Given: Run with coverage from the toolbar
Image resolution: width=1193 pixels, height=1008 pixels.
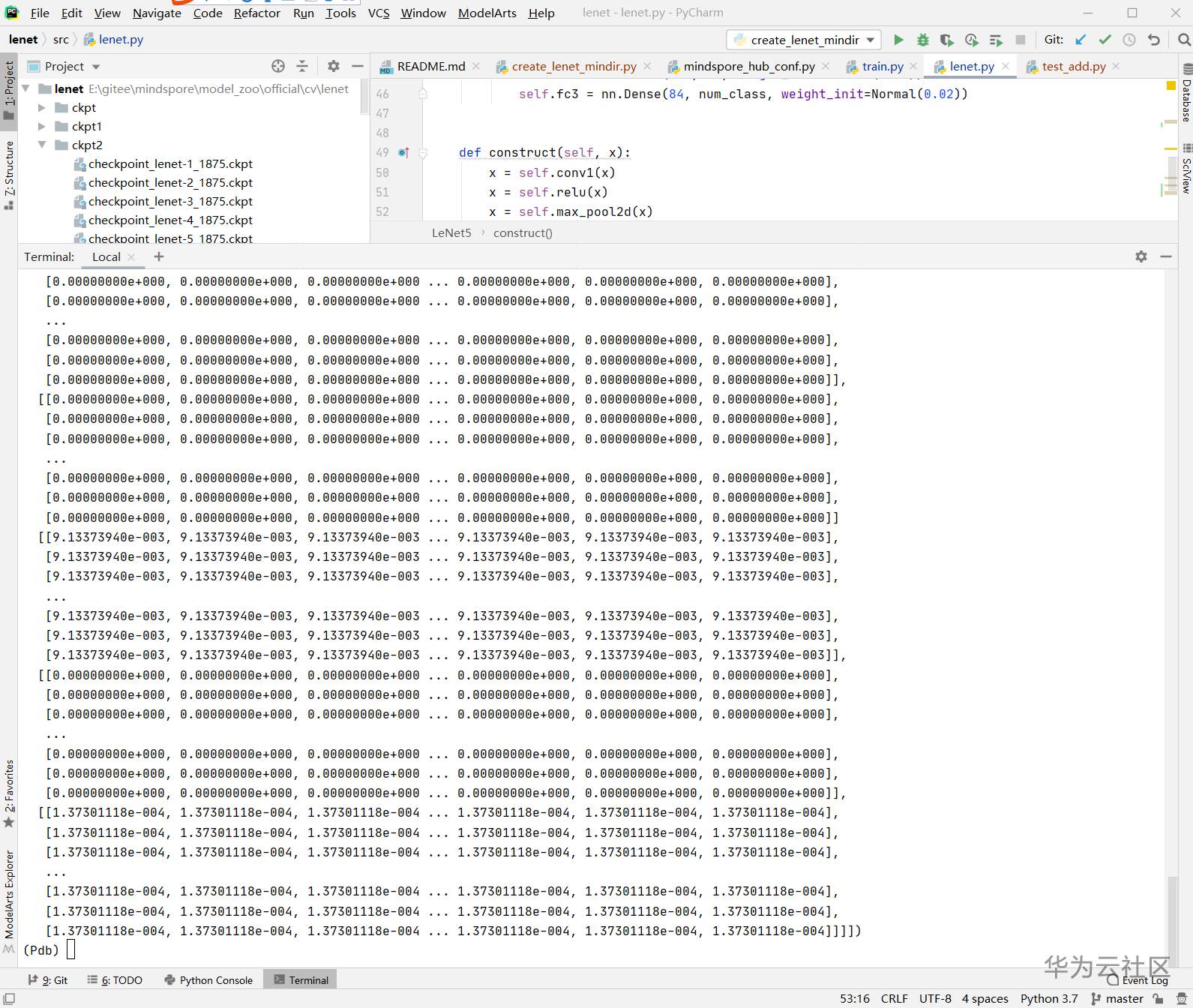Looking at the screenshot, I should point(947,40).
